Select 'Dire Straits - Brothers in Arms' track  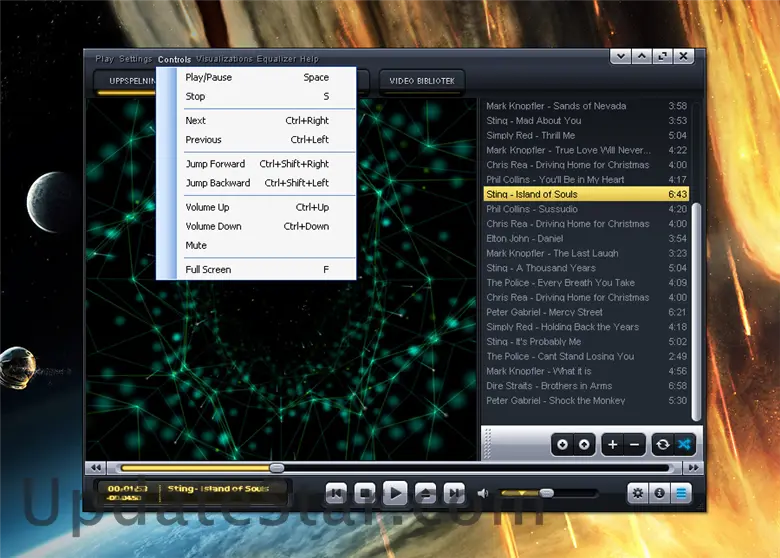586,386
